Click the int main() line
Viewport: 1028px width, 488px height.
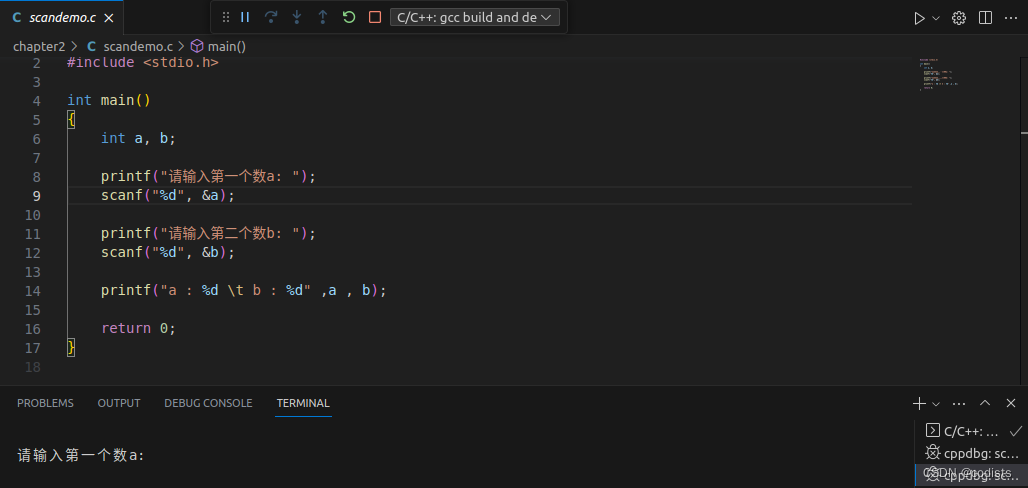(109, 100)
